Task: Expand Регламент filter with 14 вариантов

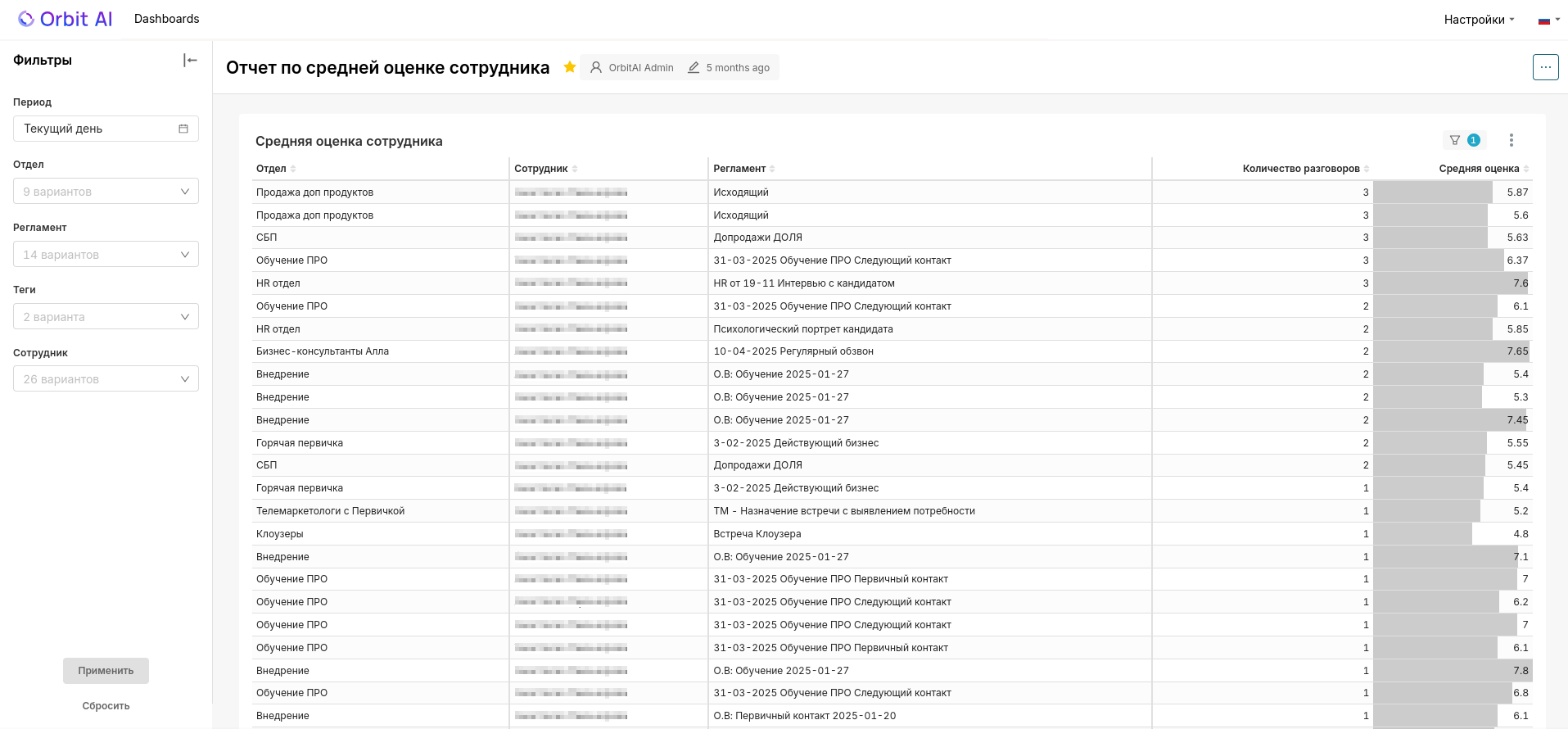Action: [x=106, y=254]
